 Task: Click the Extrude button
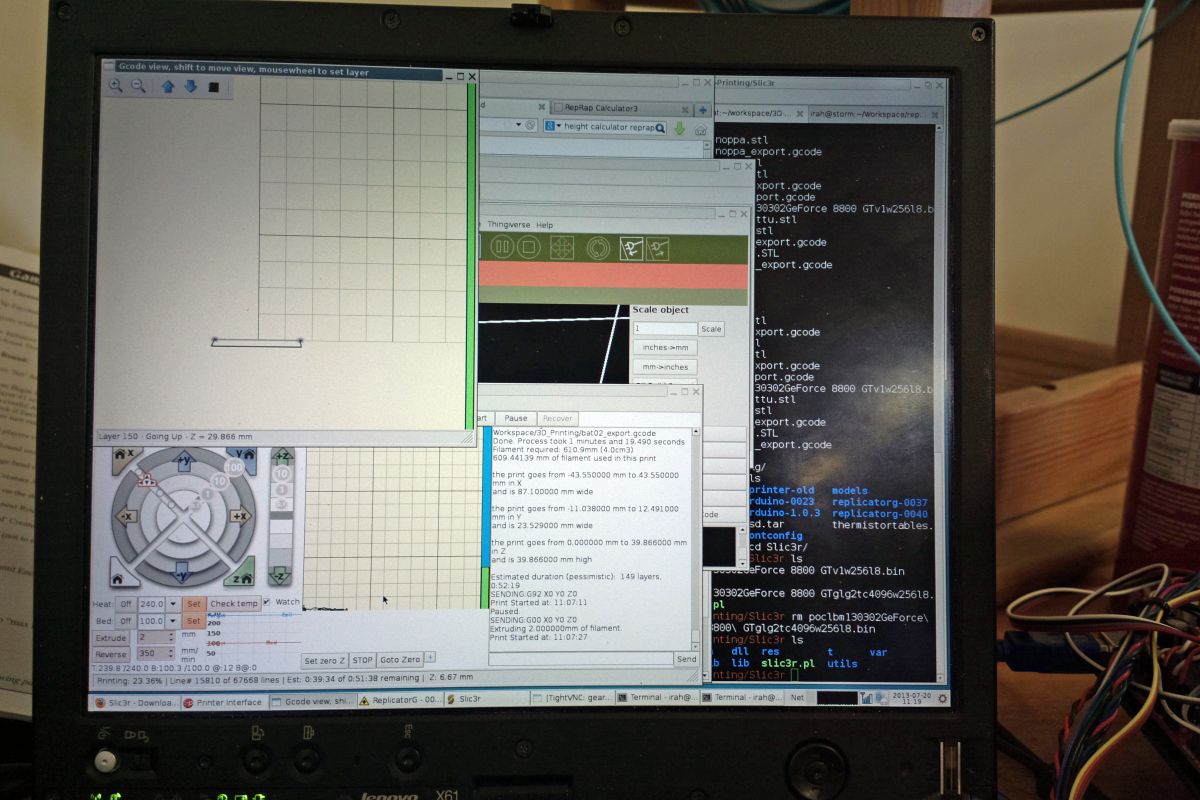click(x=111, y=638)
